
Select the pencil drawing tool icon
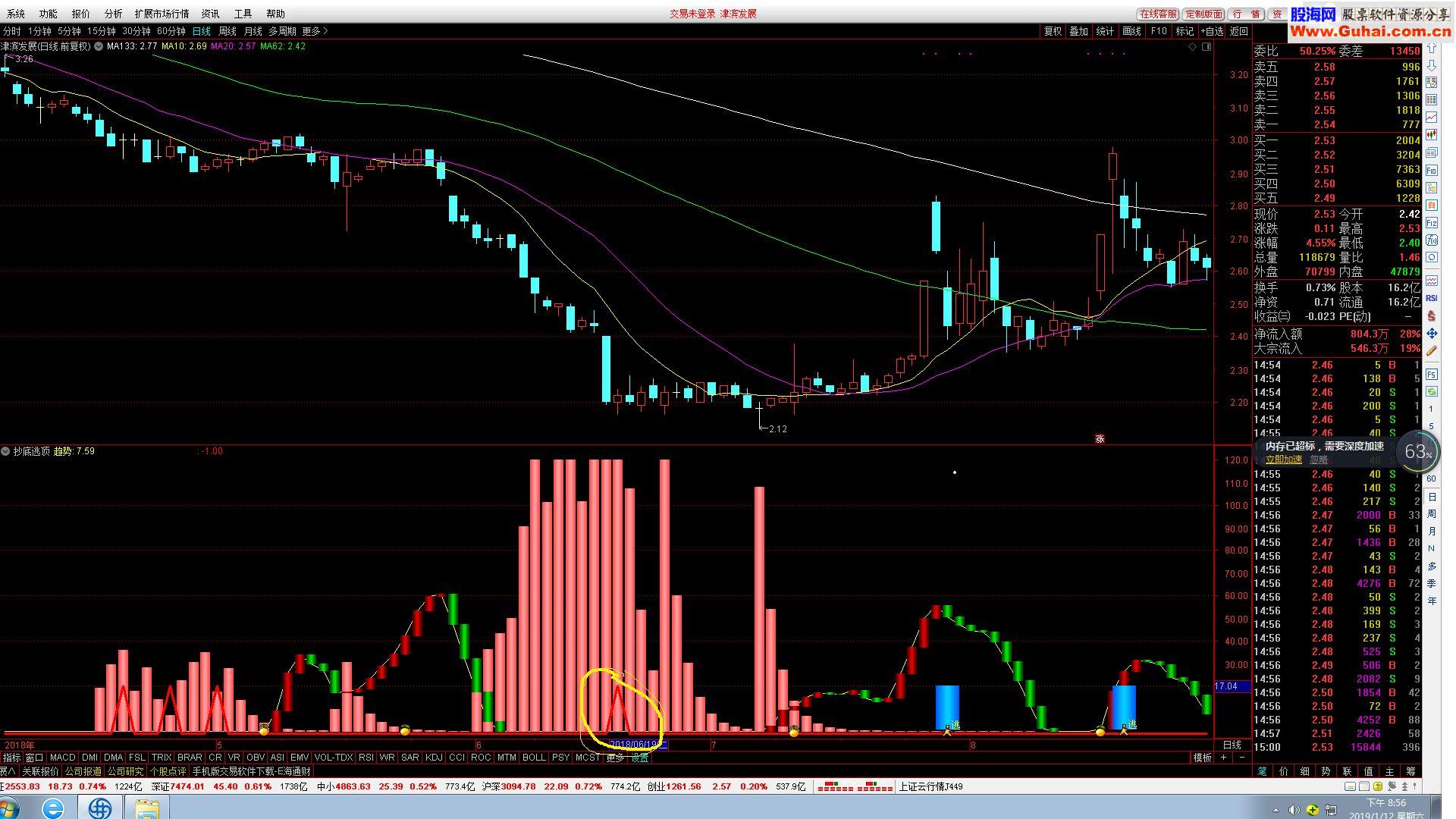coord(1431,350)
